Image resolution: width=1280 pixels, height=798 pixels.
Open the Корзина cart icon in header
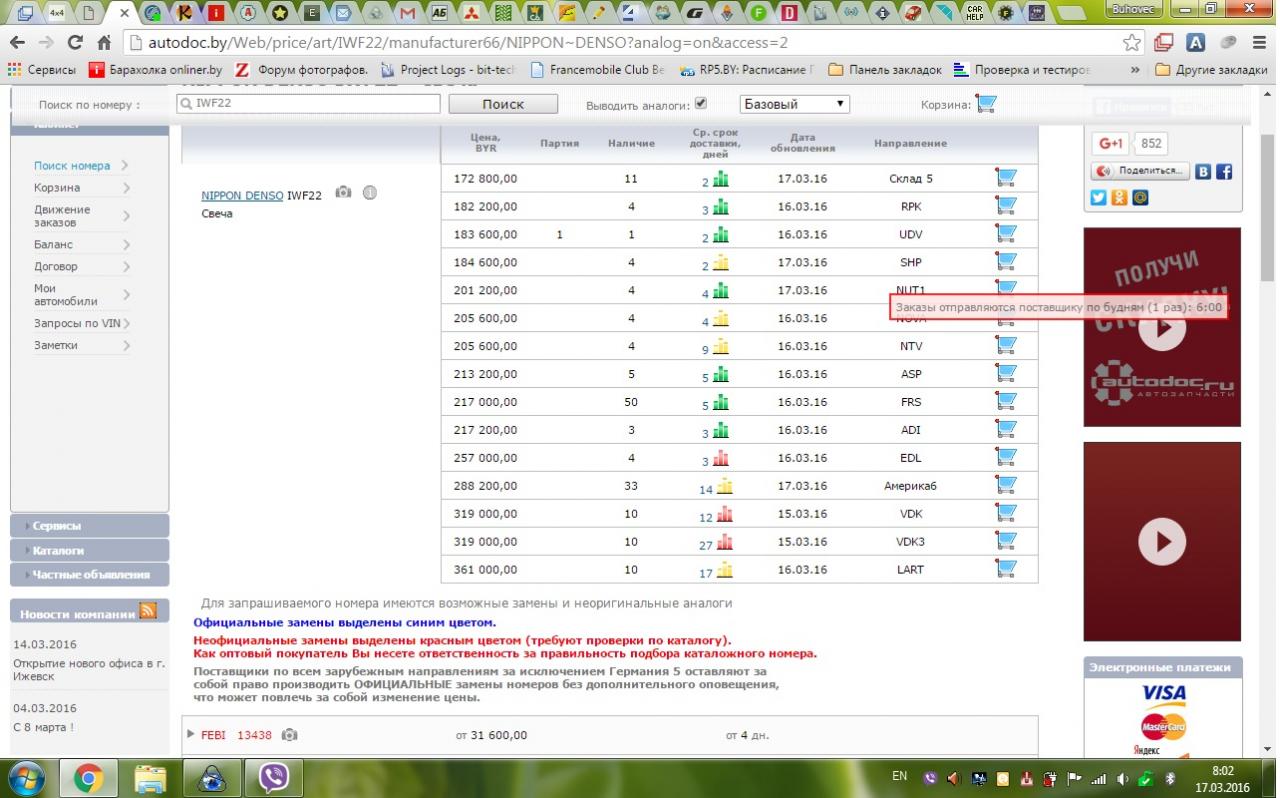[986, 104]
